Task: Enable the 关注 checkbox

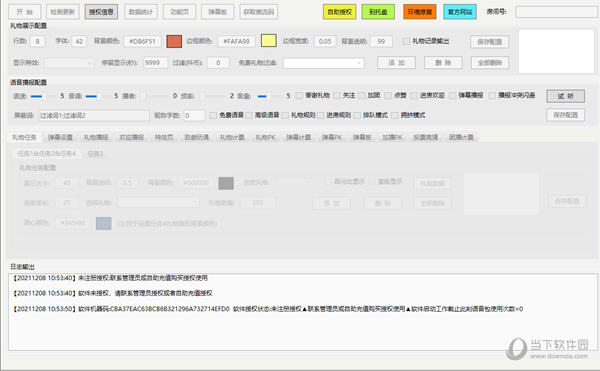Action: [x=337, y=96]
